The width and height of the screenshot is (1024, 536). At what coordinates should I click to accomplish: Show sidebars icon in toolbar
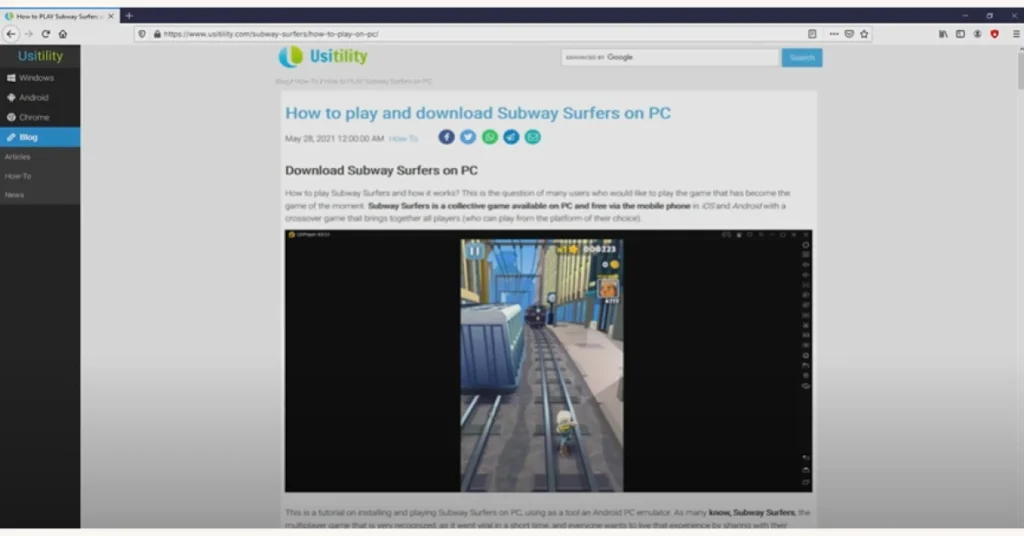pyautogui.click(x=960, y=34)
